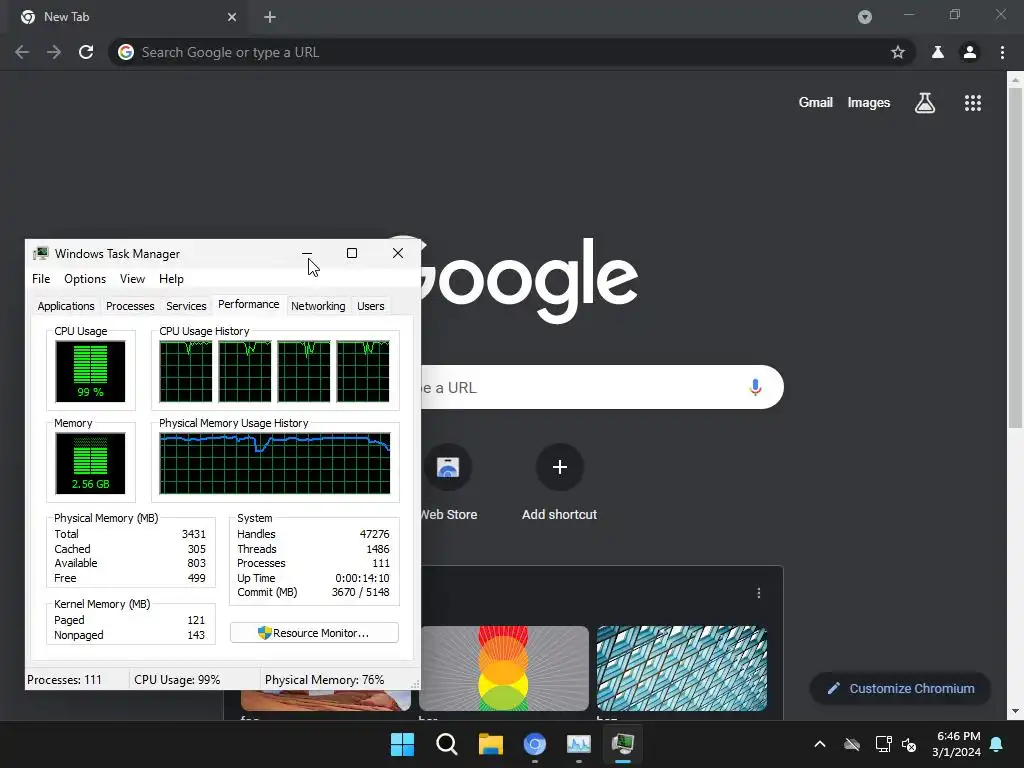Click Commit (MB) value 3670 / 5148

(360, 592)
